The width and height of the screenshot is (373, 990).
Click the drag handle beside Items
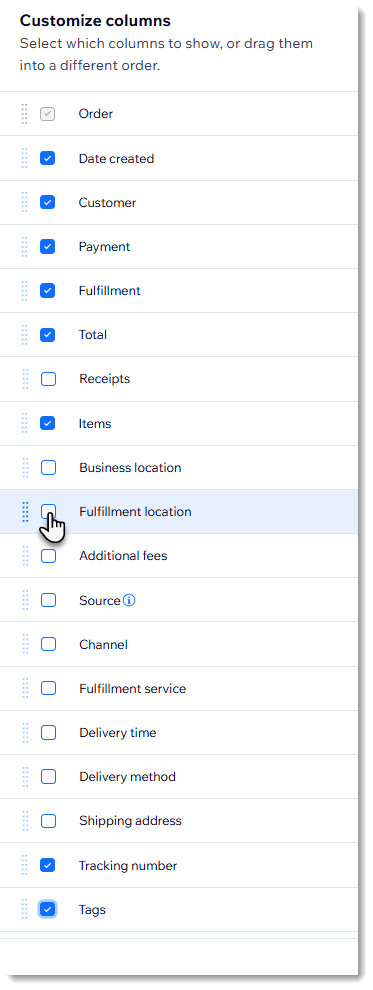(25, 423)
